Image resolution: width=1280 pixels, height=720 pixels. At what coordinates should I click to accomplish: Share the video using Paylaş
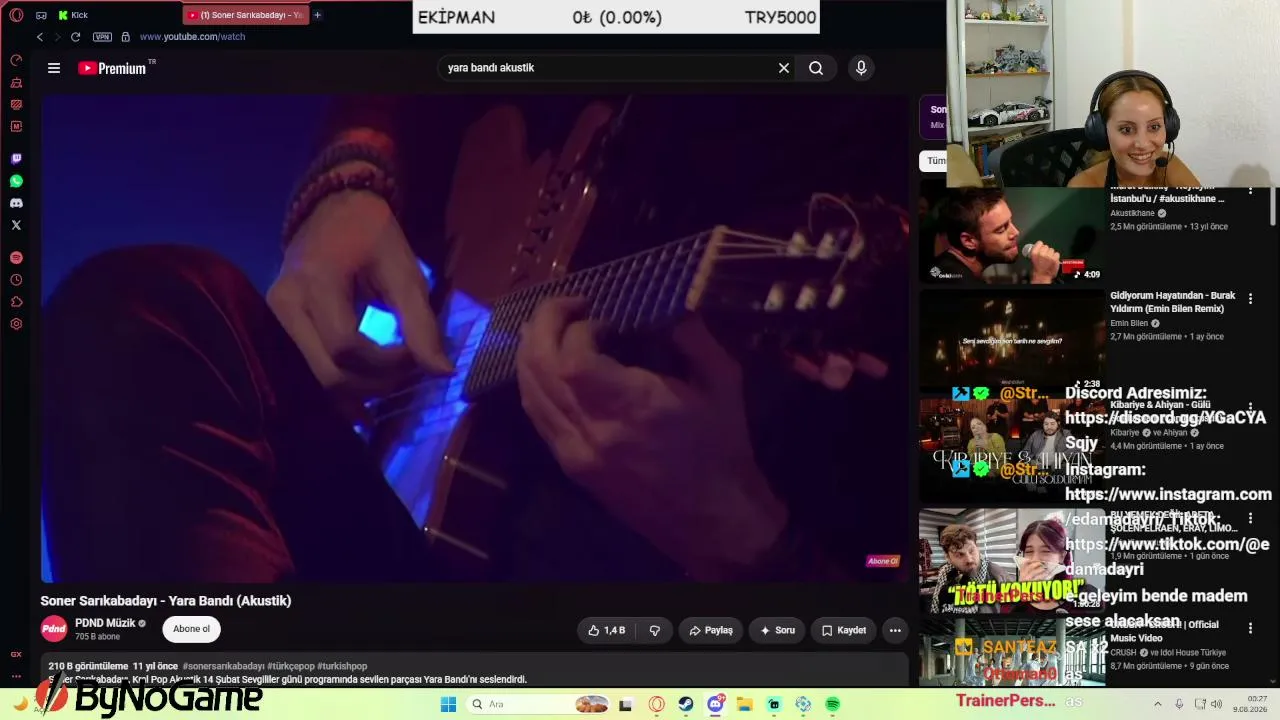tap(711, 630)
